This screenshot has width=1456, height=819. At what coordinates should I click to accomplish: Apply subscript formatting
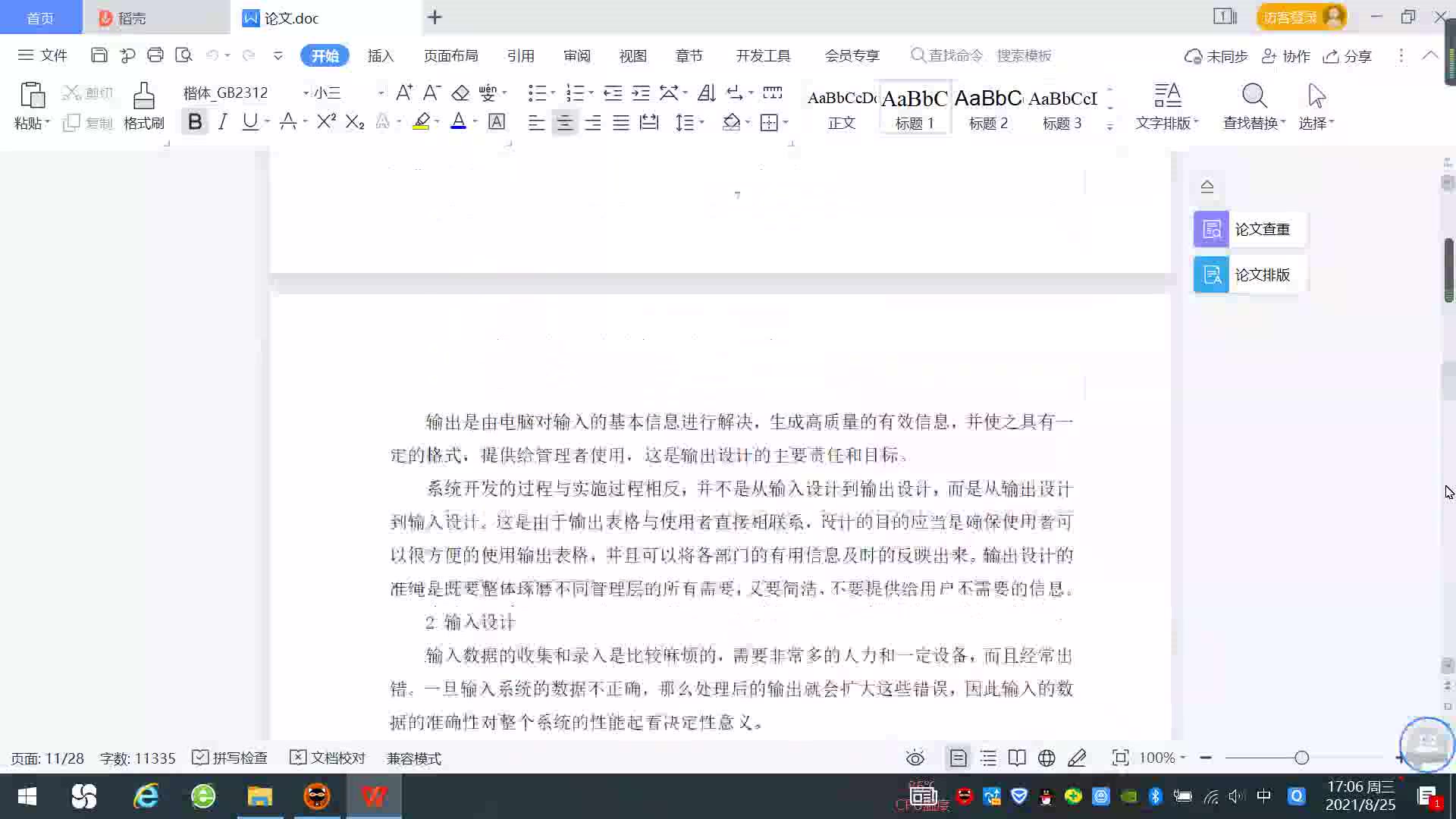[x=355, y=121]
